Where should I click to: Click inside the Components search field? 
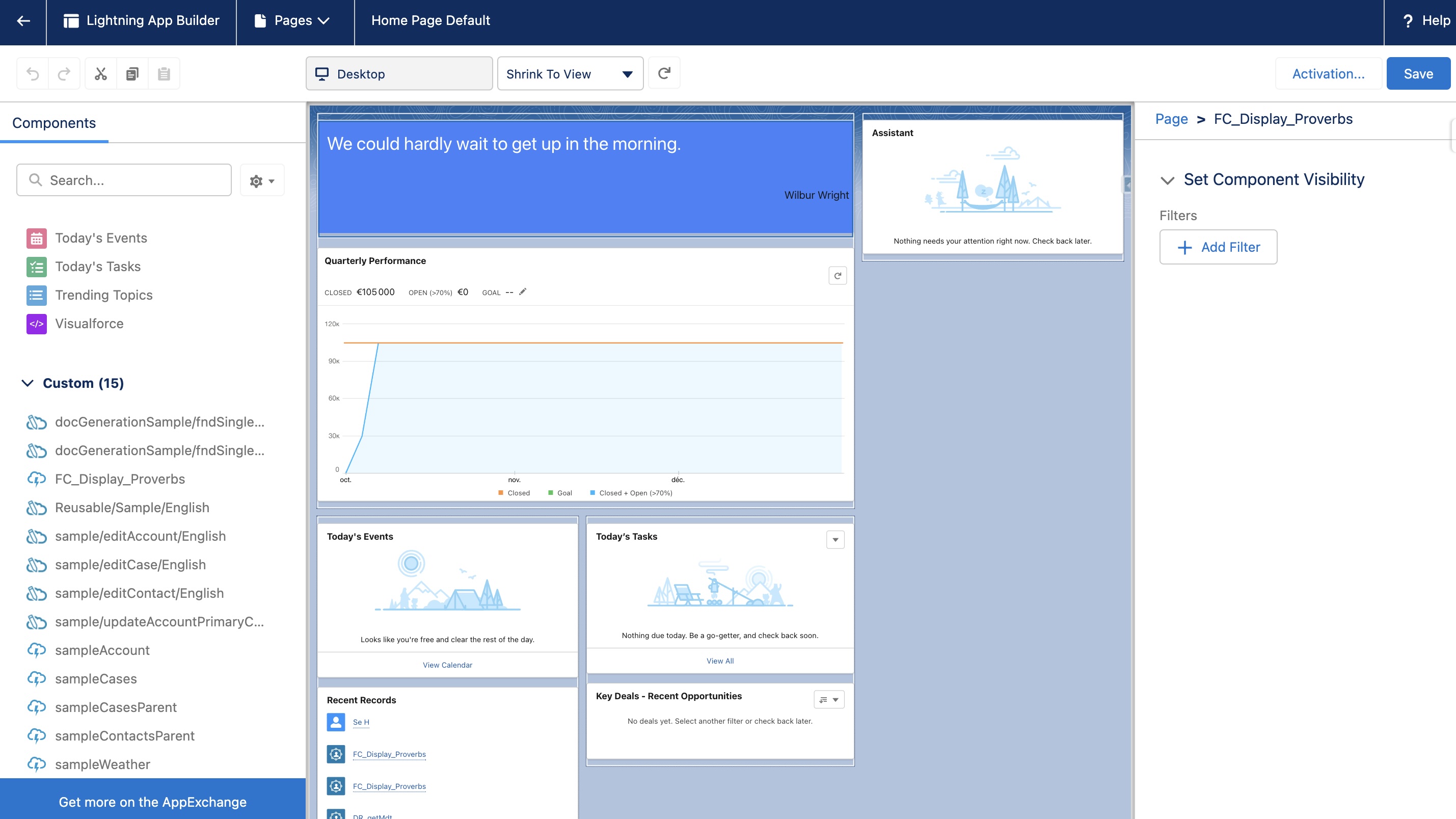(124, 180)
